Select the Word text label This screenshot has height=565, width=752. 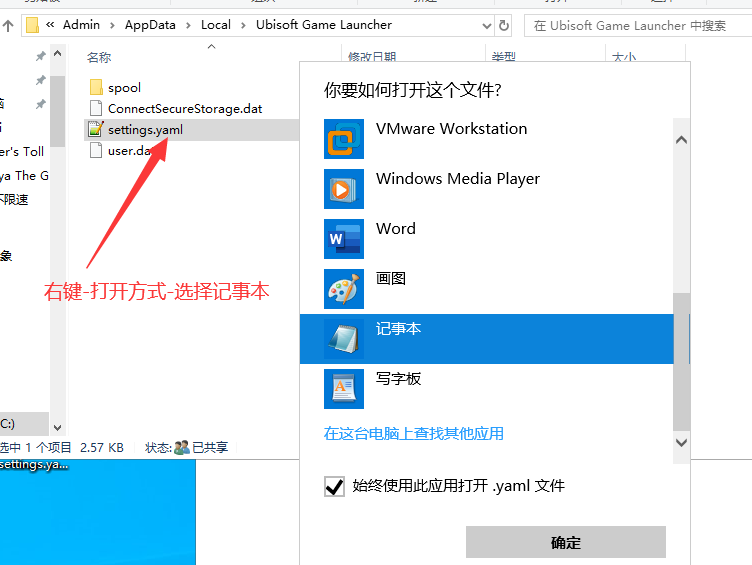pos(396,229)
